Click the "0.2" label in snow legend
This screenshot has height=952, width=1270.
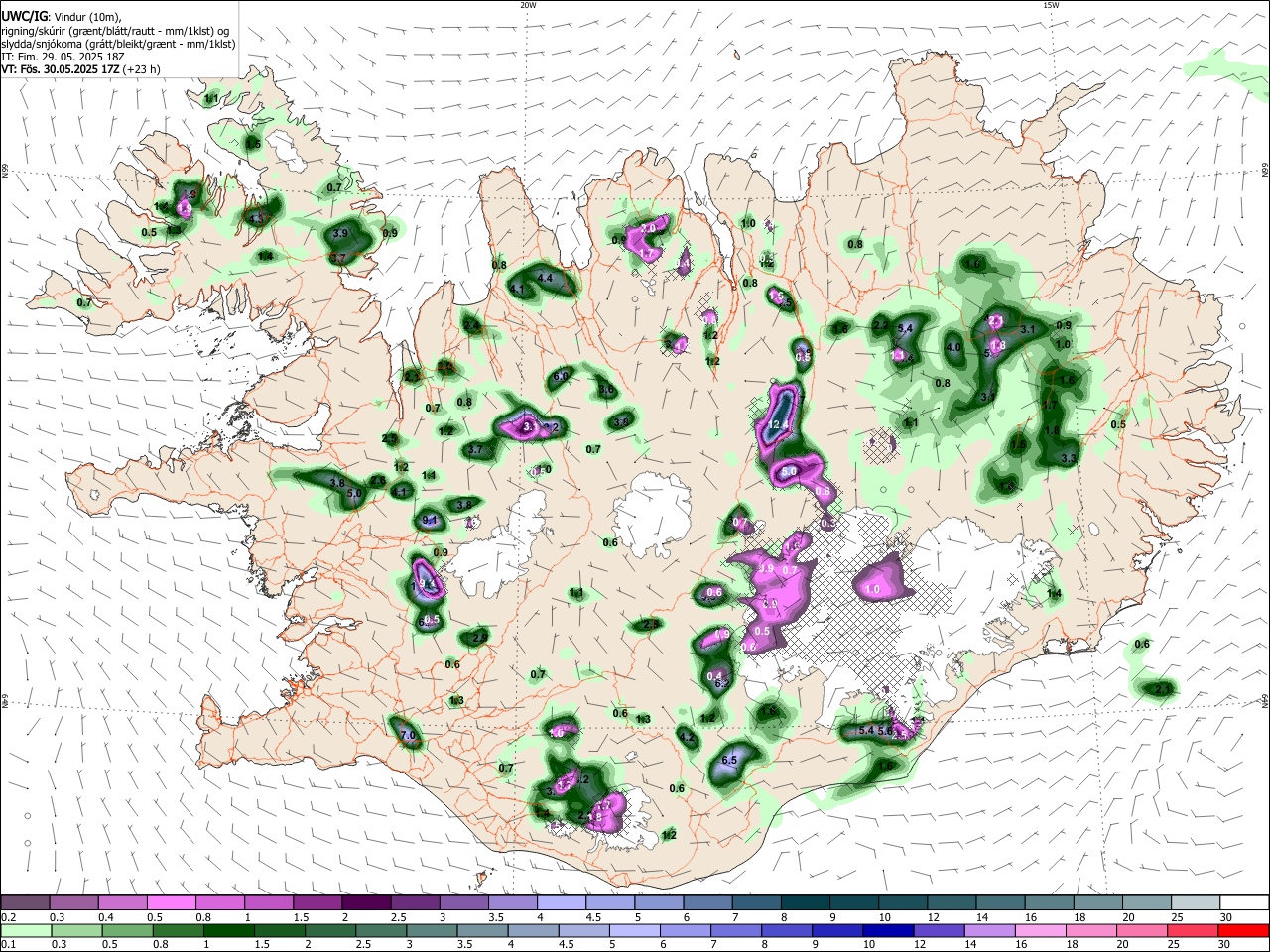(x=8, y=917)
